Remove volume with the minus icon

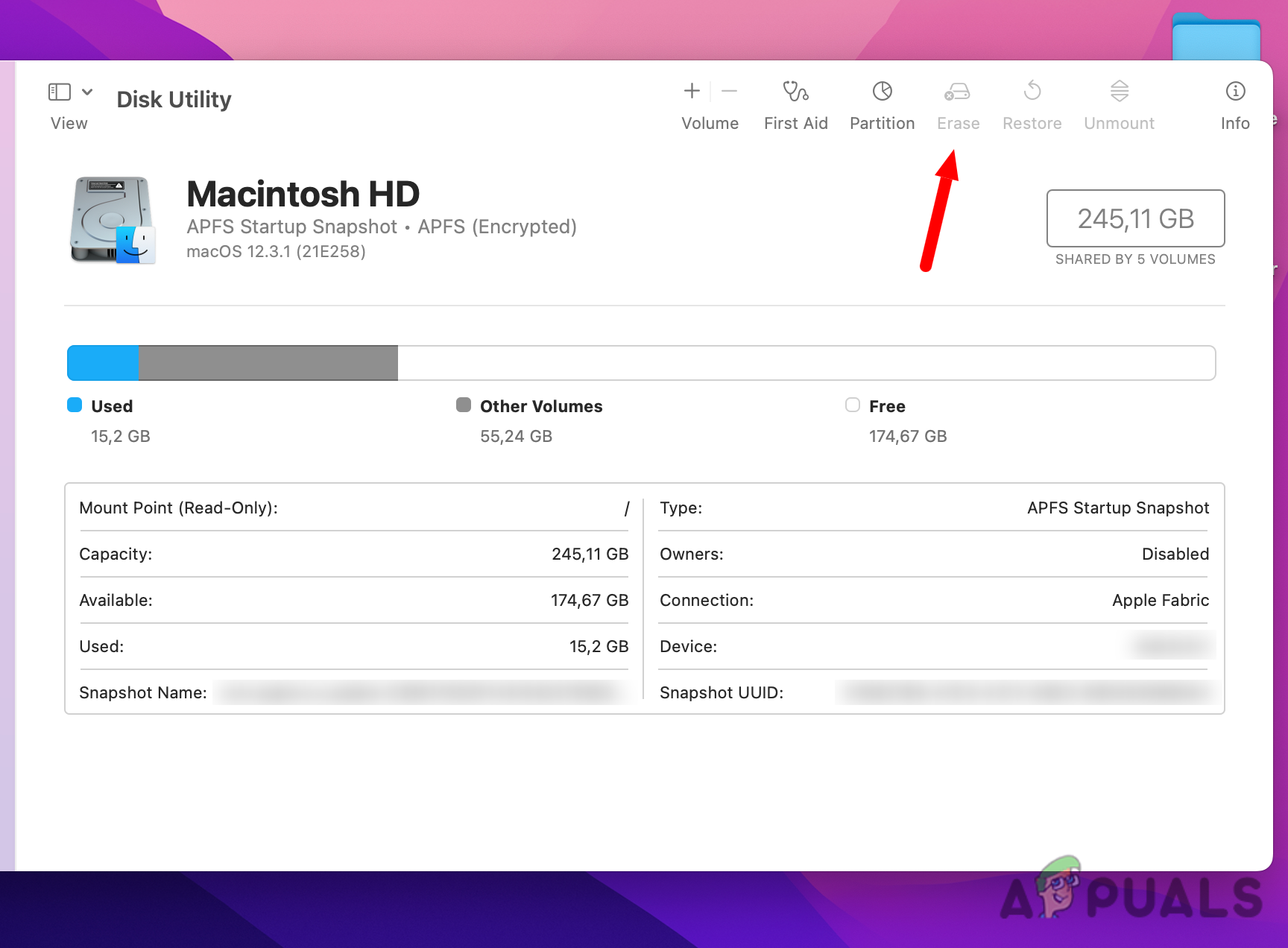730,91
